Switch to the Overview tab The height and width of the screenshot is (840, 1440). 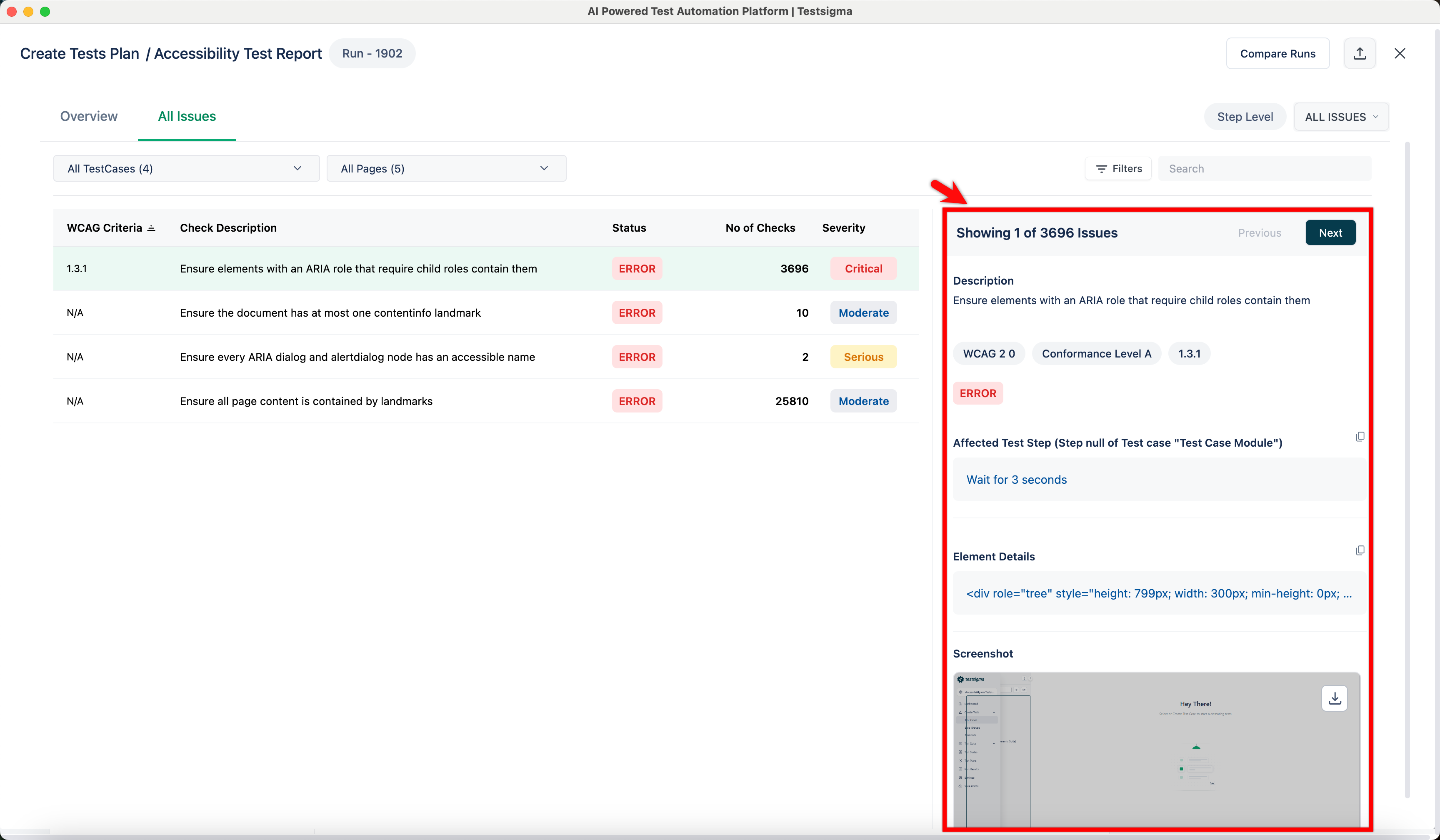click(x=89, y=116)
